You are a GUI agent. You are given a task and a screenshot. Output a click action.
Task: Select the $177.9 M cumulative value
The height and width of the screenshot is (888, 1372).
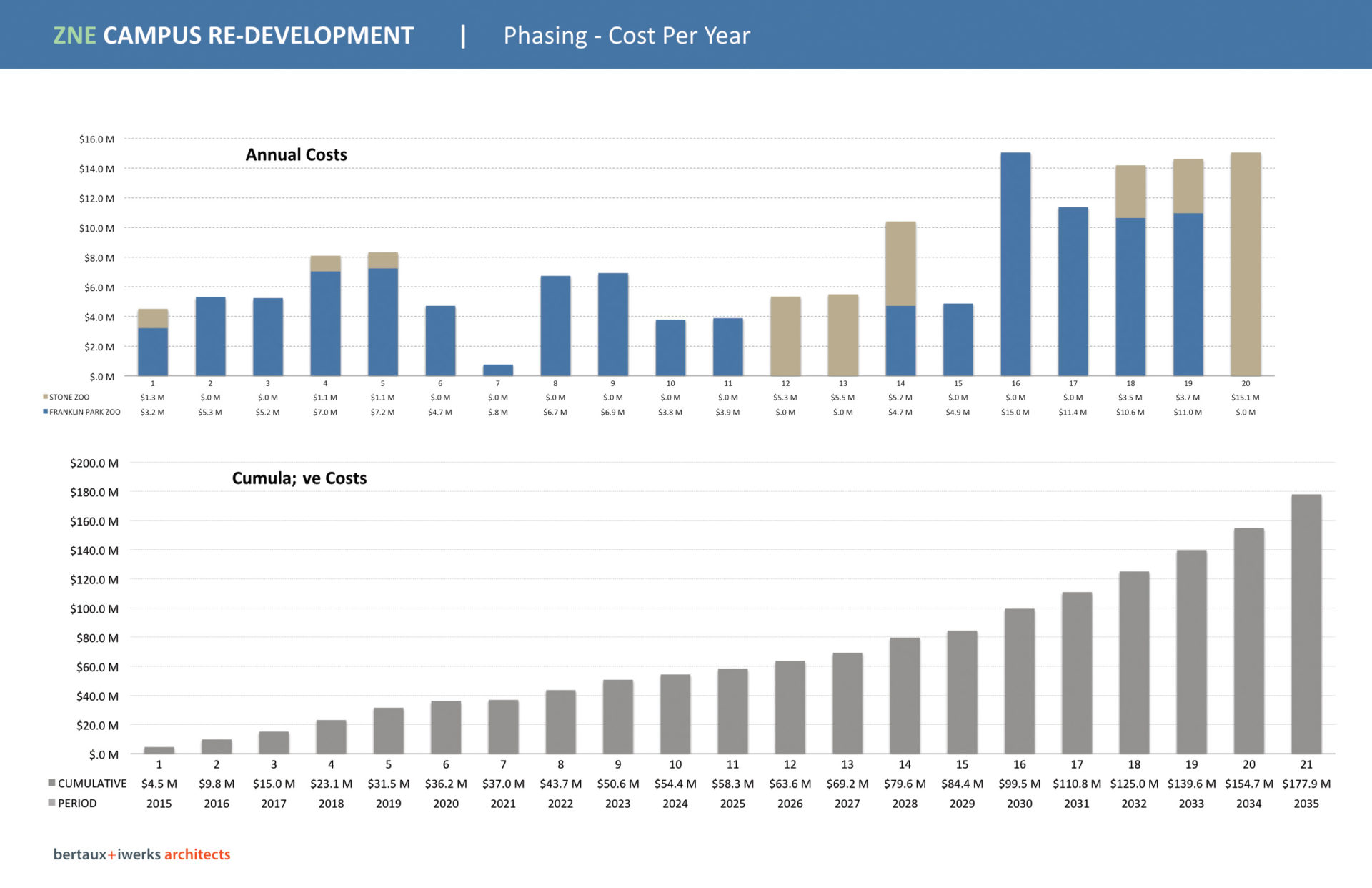coord(1306,784)
